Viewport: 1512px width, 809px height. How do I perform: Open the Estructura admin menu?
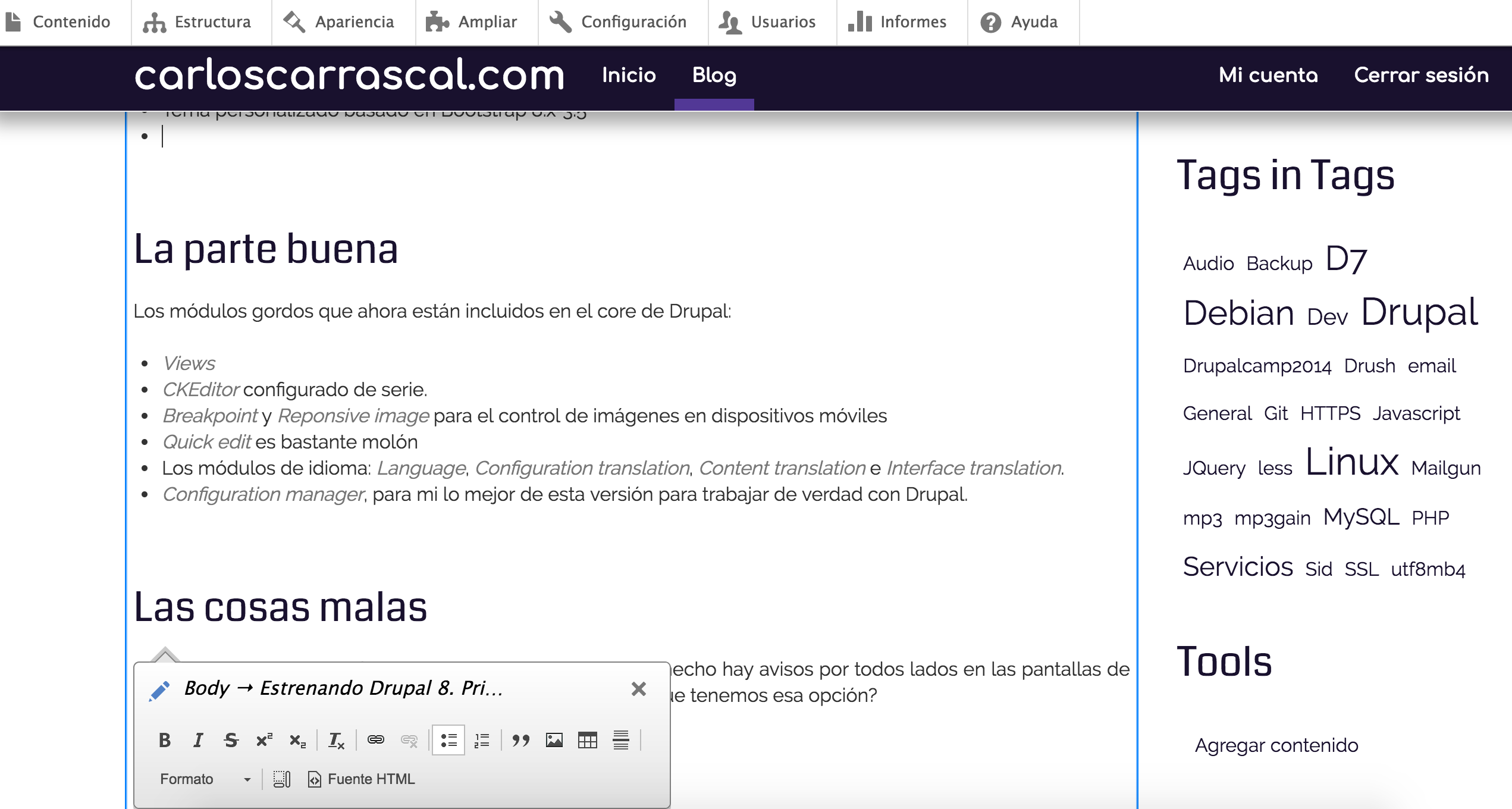click(197, 22)
